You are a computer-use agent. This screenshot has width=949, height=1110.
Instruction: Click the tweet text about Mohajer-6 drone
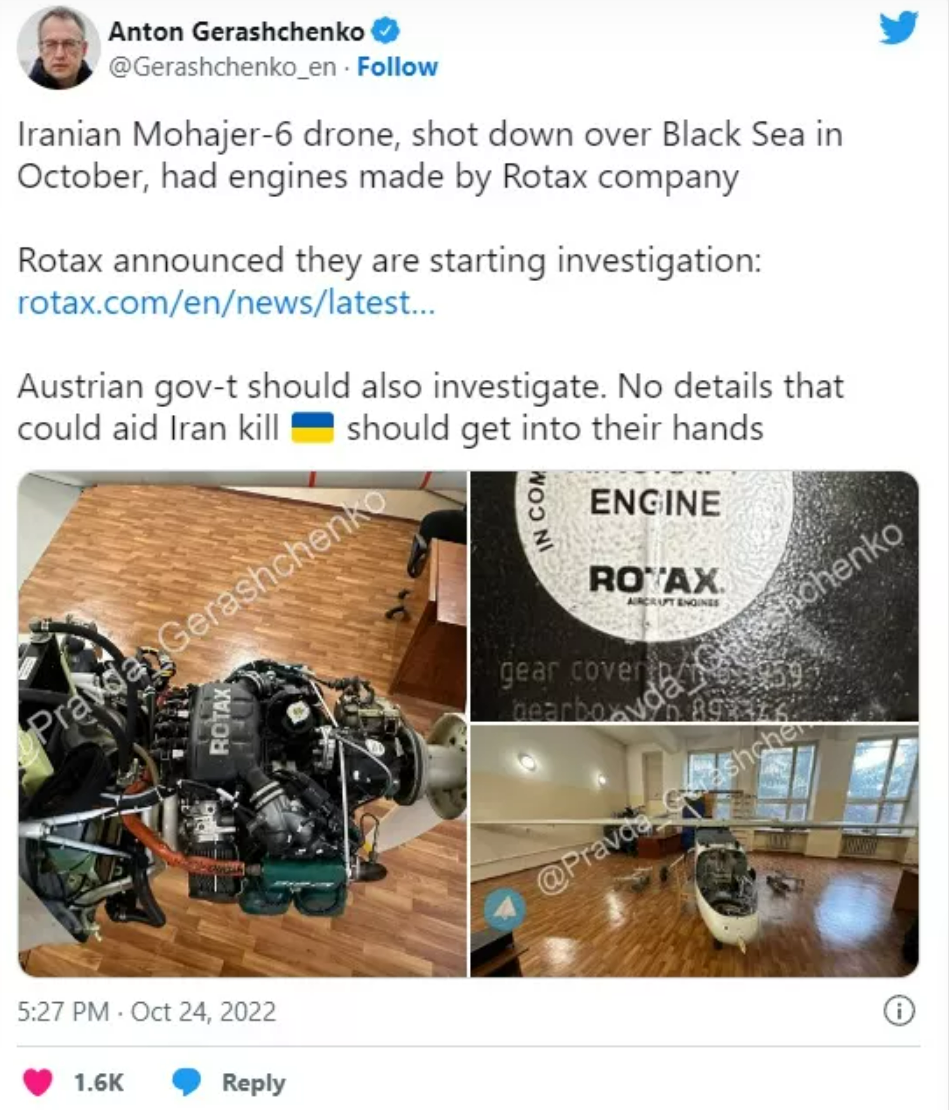pos(430,155)
